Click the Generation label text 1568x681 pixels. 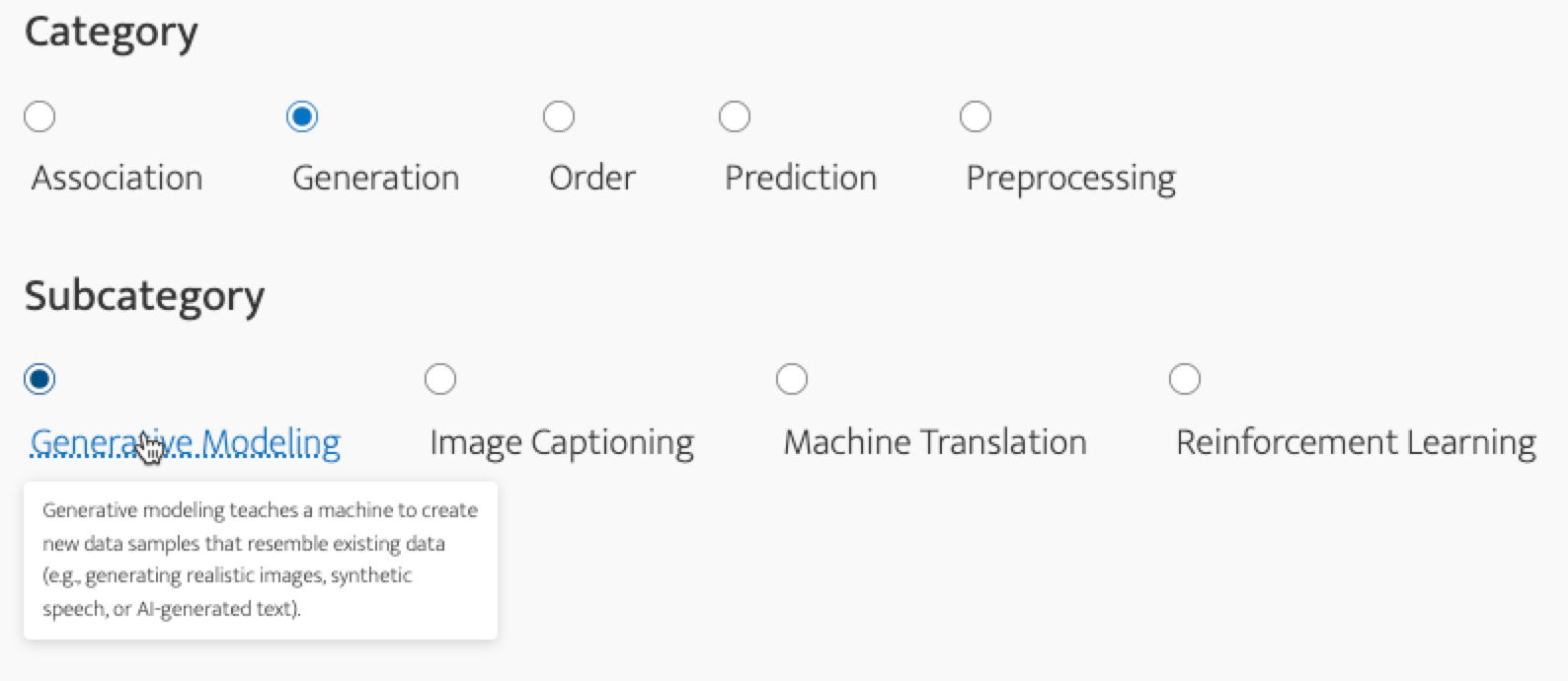(375, 178)
